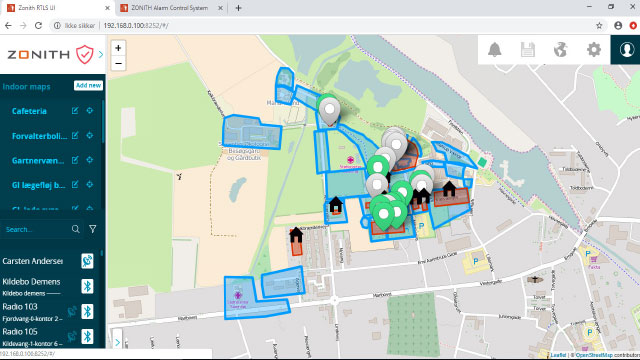Viewport: 640px width, 360px height.
Task: Toggle Bluetooth icon for Kildebo Demens
Action: tap(87, 286)
